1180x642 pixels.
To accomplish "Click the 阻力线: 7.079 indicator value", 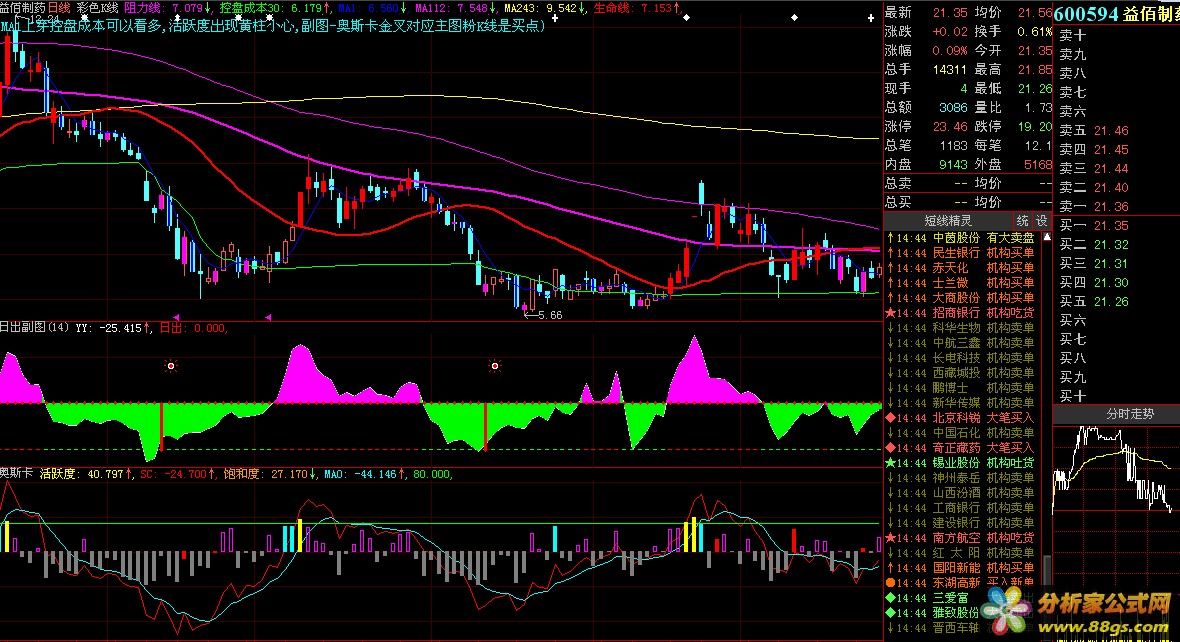I will pyautogui.click(x=167, y=8).
